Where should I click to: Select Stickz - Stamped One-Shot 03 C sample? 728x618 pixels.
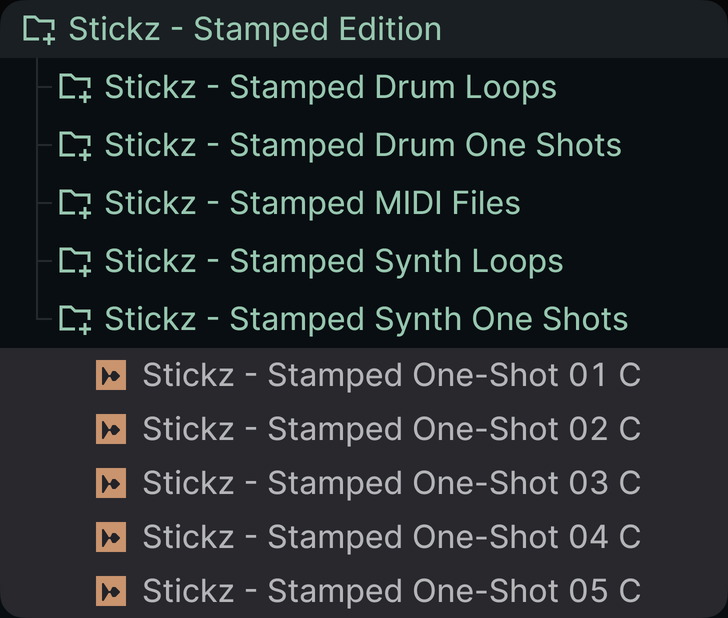(364, 483)
